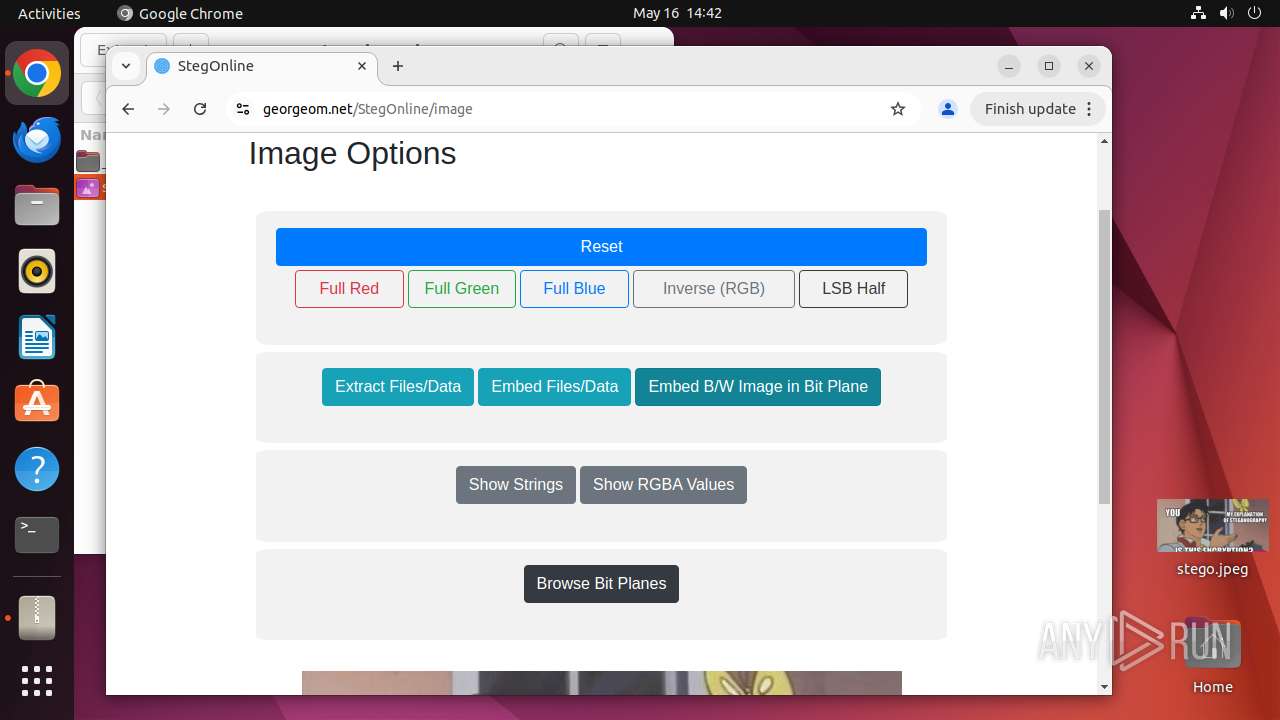Open Google Chrome from the dock

coord(37,74)
